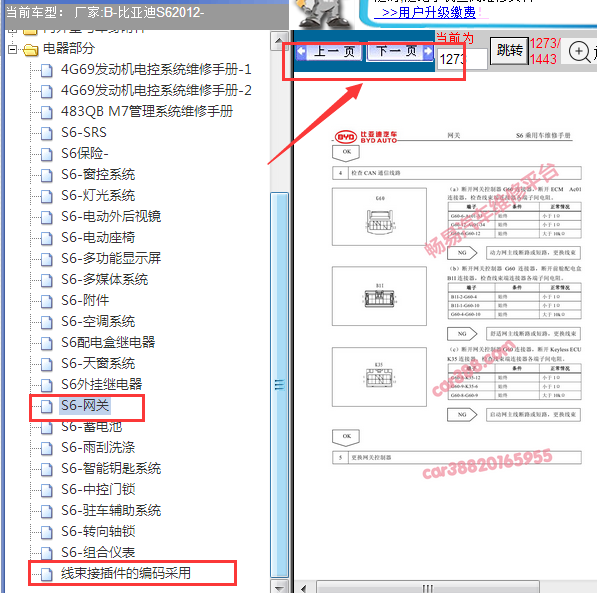Click page icon beside 线束接插件的编码采用
This screenshot has height=593, width=597.
[46, 574]
